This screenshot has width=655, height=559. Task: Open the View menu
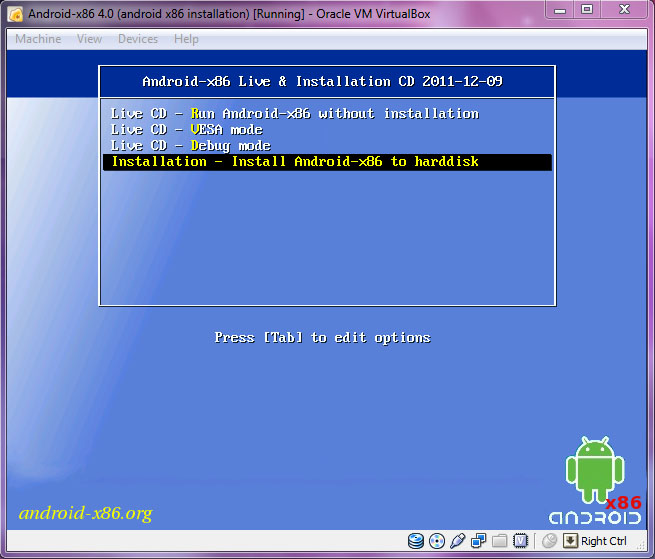89,39
